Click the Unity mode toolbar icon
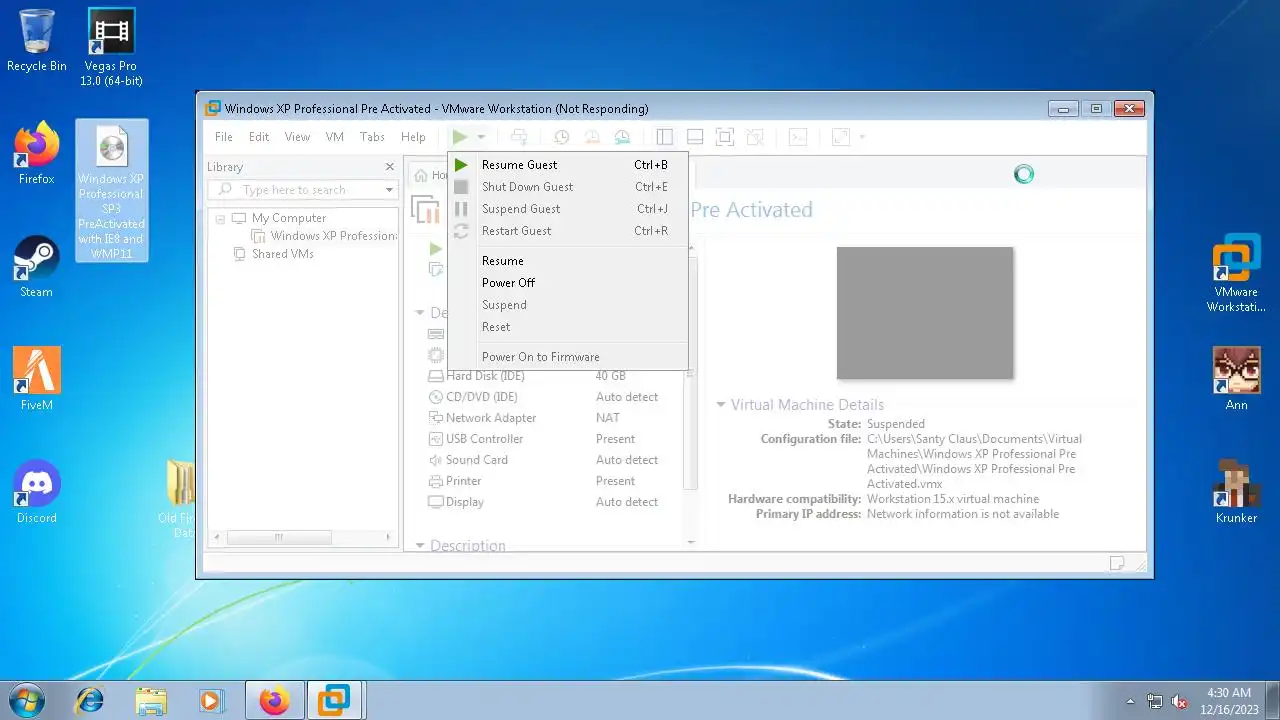Image resolution: width=1280 pixels, height=720 pixels. coord(755,137)
